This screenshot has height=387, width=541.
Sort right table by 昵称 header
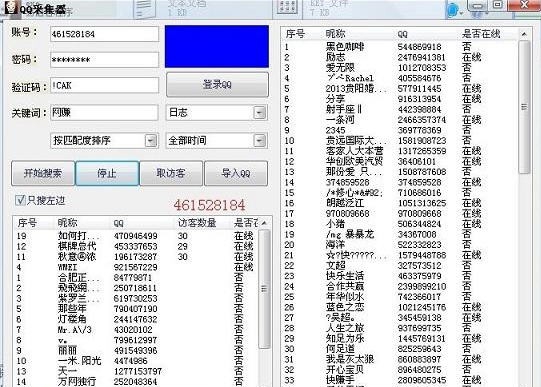[x=336, y=34]
